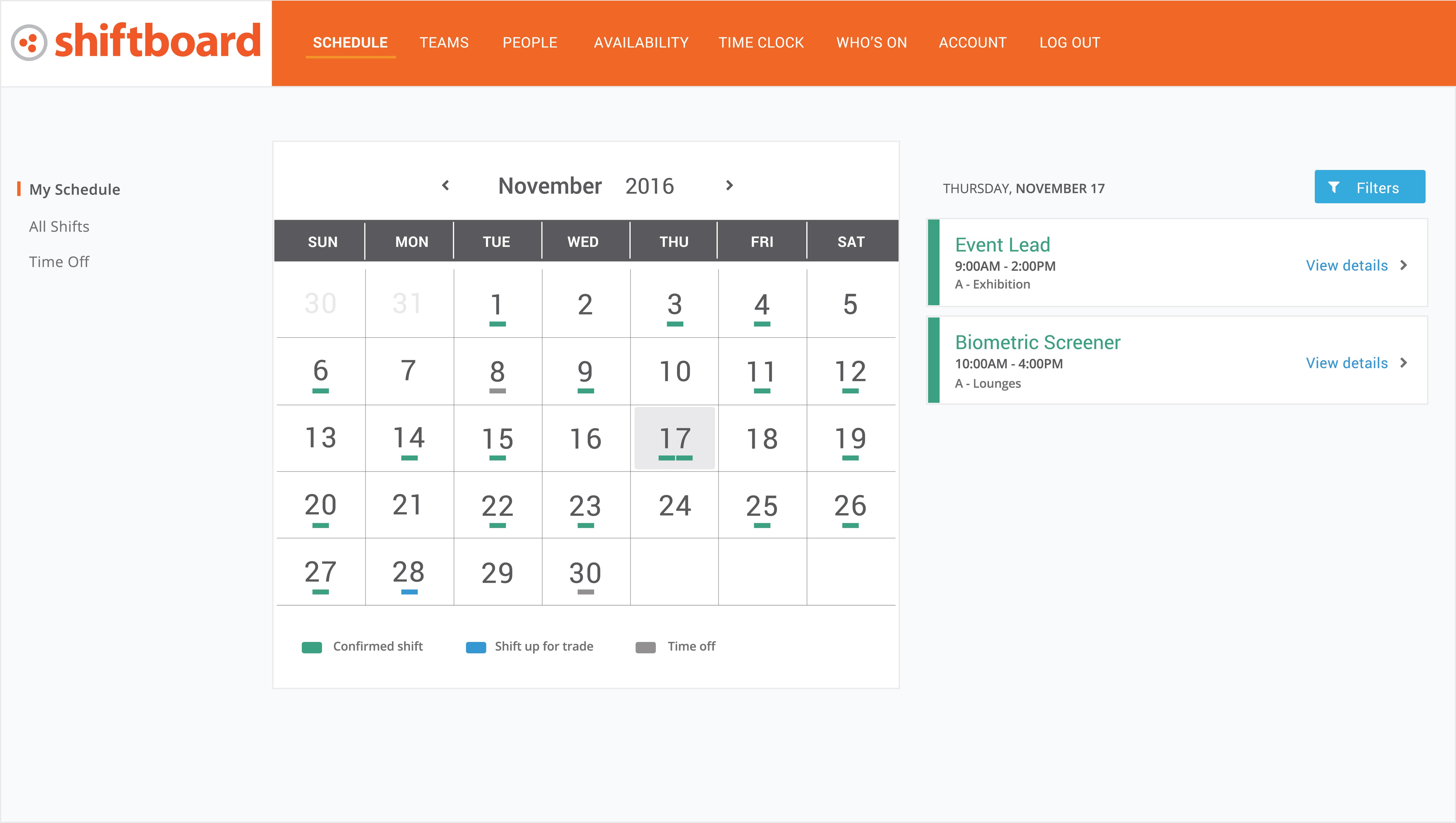Select November 6 on the calendar

(321, 372)
